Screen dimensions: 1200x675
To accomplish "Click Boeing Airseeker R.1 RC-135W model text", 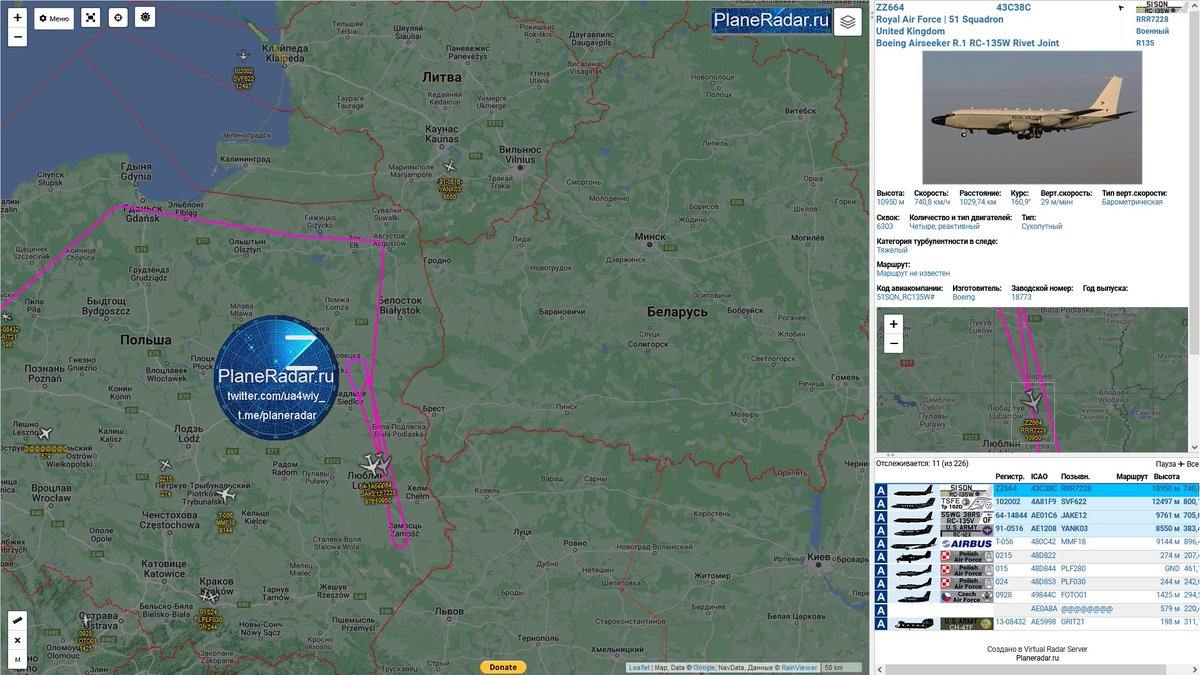I will click(x=967, y=43).
